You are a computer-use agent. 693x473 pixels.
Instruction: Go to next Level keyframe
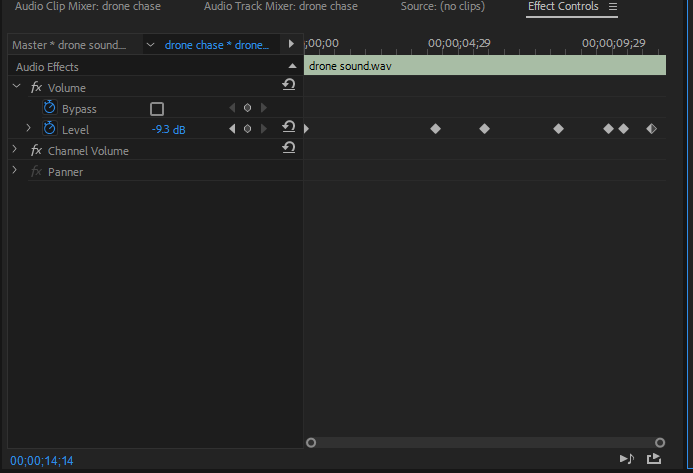264,129
